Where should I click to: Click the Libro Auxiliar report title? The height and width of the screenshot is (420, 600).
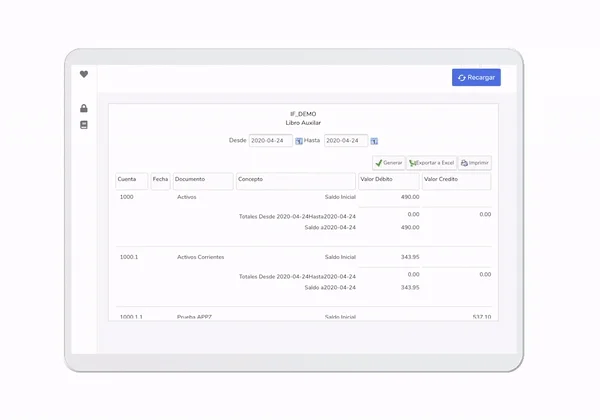pos(303,123)
